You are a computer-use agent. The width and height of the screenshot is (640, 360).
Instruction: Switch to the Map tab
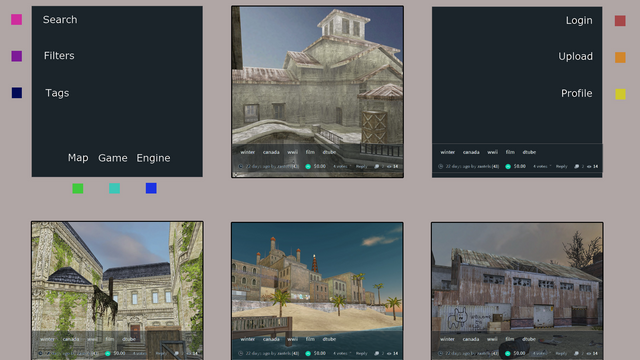(78, 158)
